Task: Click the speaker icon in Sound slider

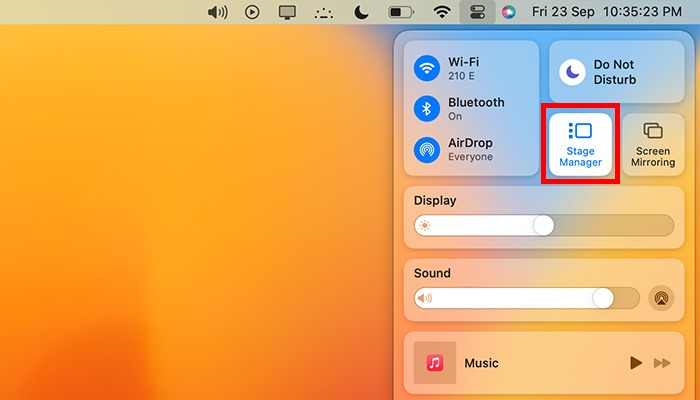Action: 425,298
